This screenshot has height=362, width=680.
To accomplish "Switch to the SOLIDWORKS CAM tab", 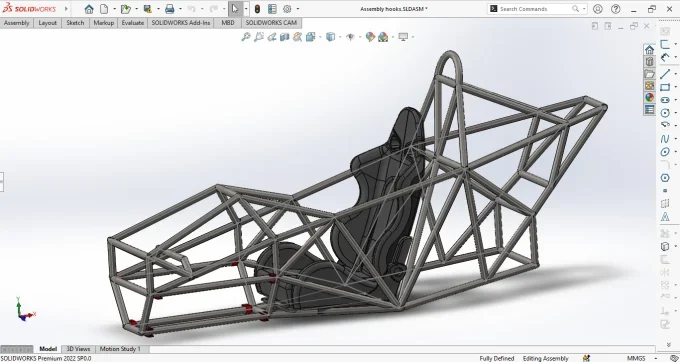I will tap(271, 23).
